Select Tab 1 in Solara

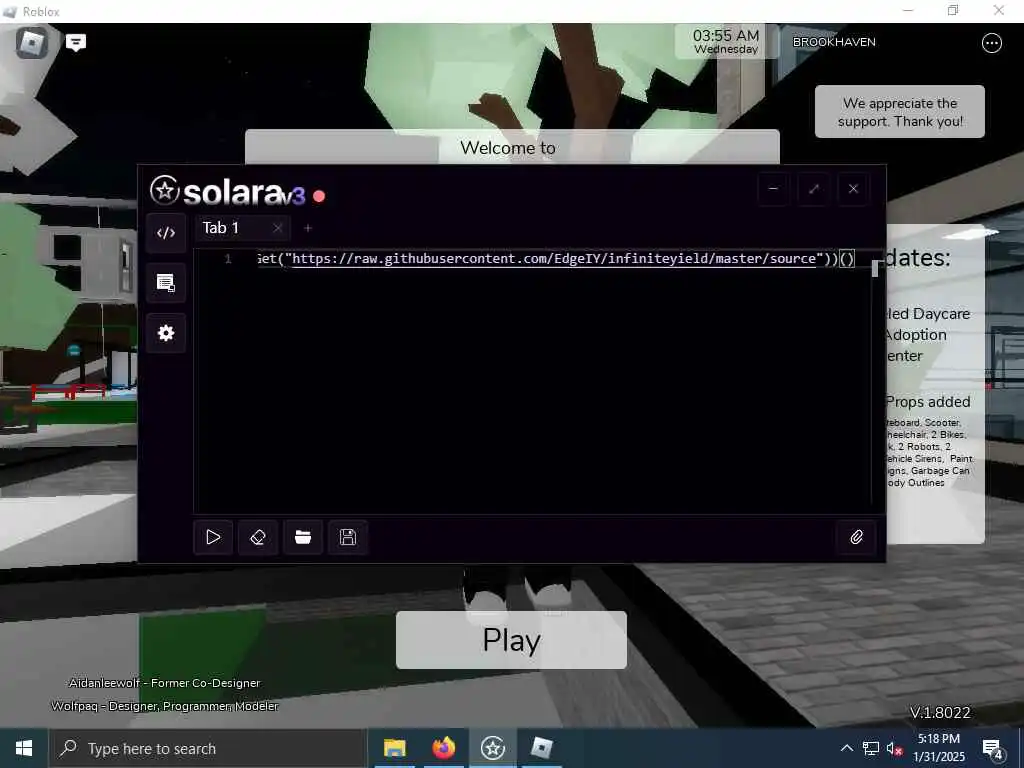click(221, 228)
